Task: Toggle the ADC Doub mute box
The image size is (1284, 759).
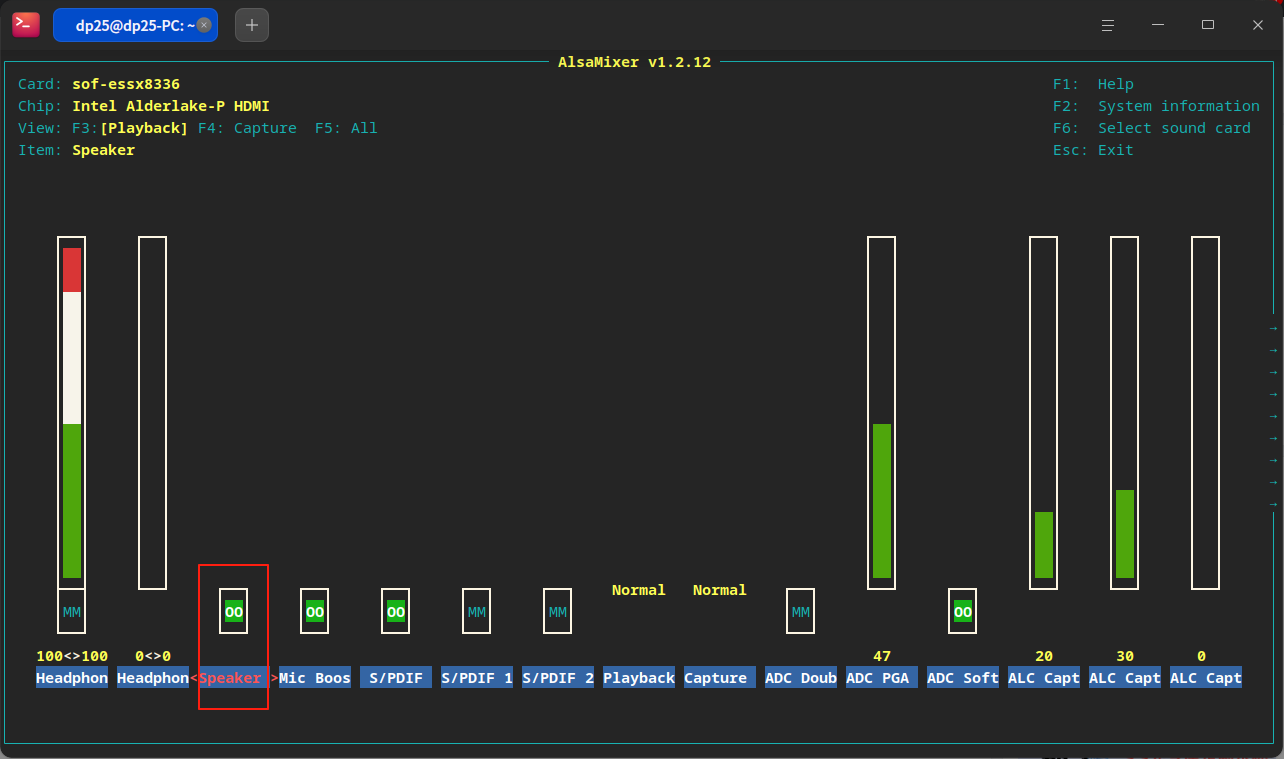Action: click(801, 611)
